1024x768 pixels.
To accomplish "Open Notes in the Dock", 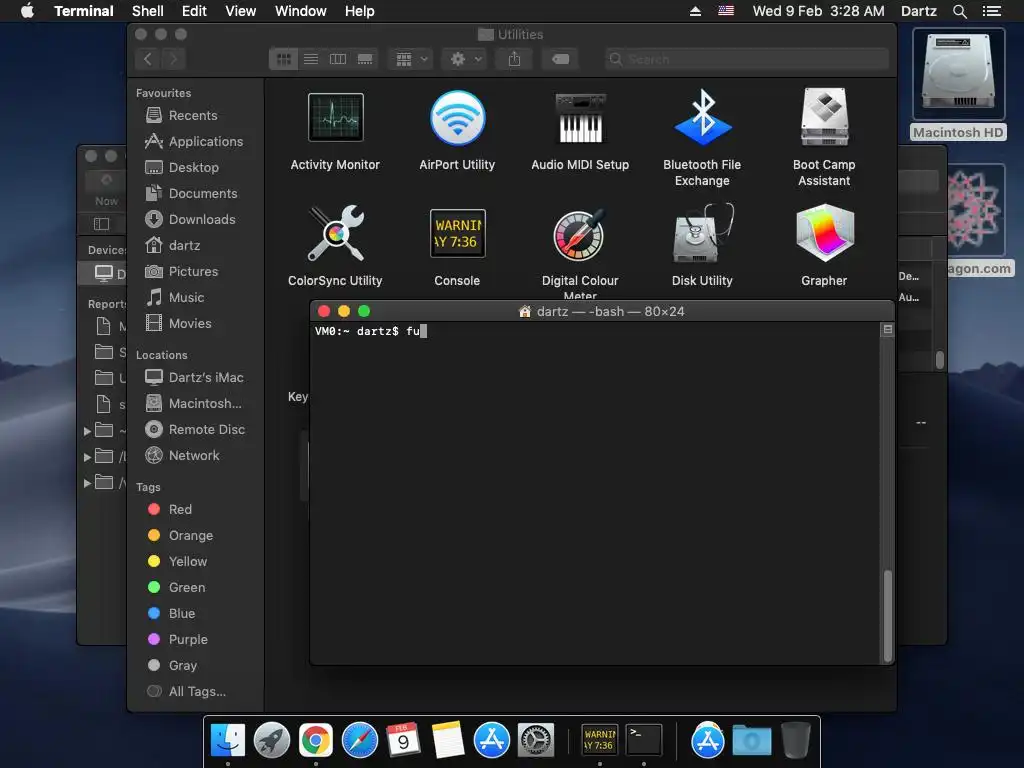I will tap(447, 741).
